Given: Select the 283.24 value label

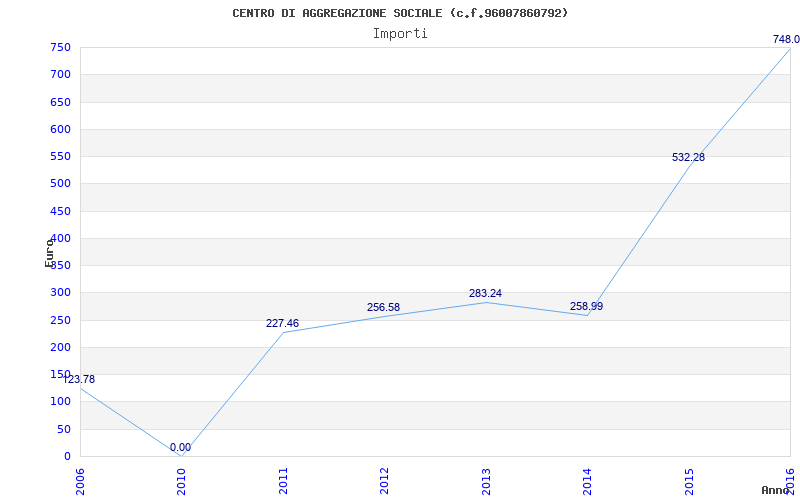Looking at the screenshot, I should click(x=485, y=293).
